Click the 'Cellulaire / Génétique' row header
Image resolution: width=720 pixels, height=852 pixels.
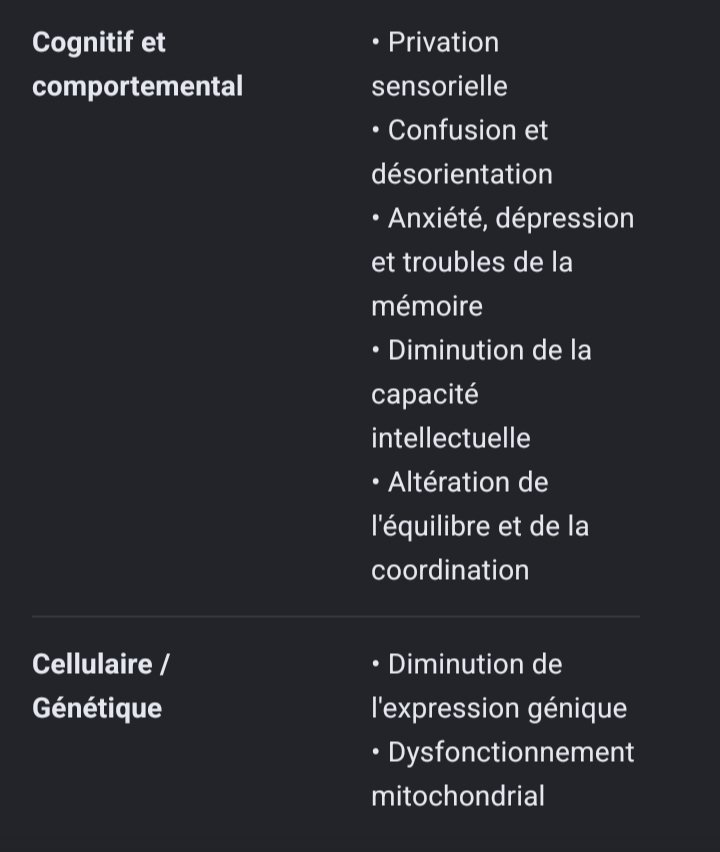point(101,686)
